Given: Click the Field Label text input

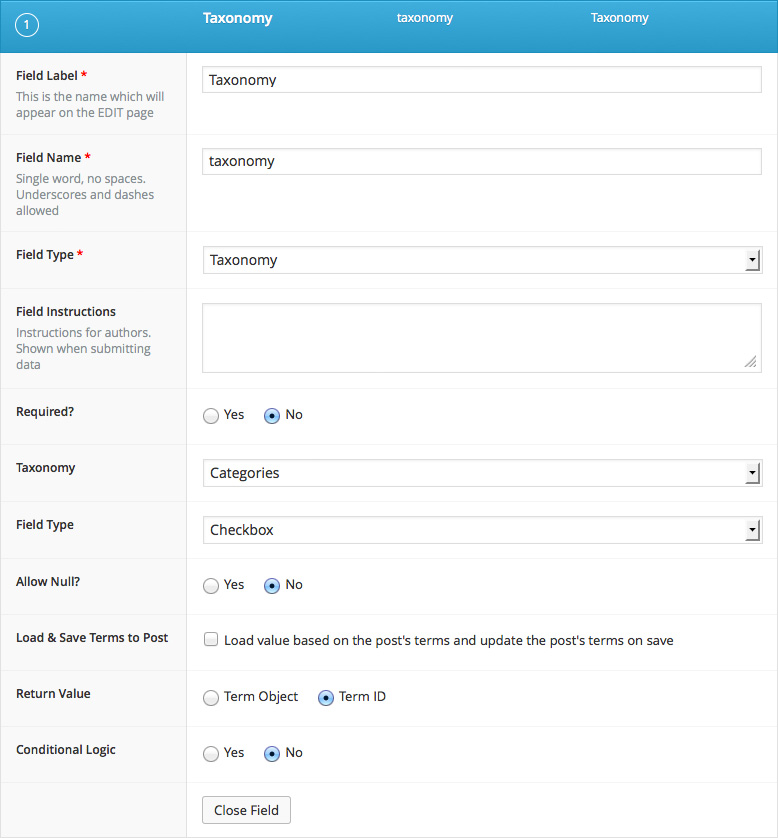Looking at the screenshot, I should (481, 80).
